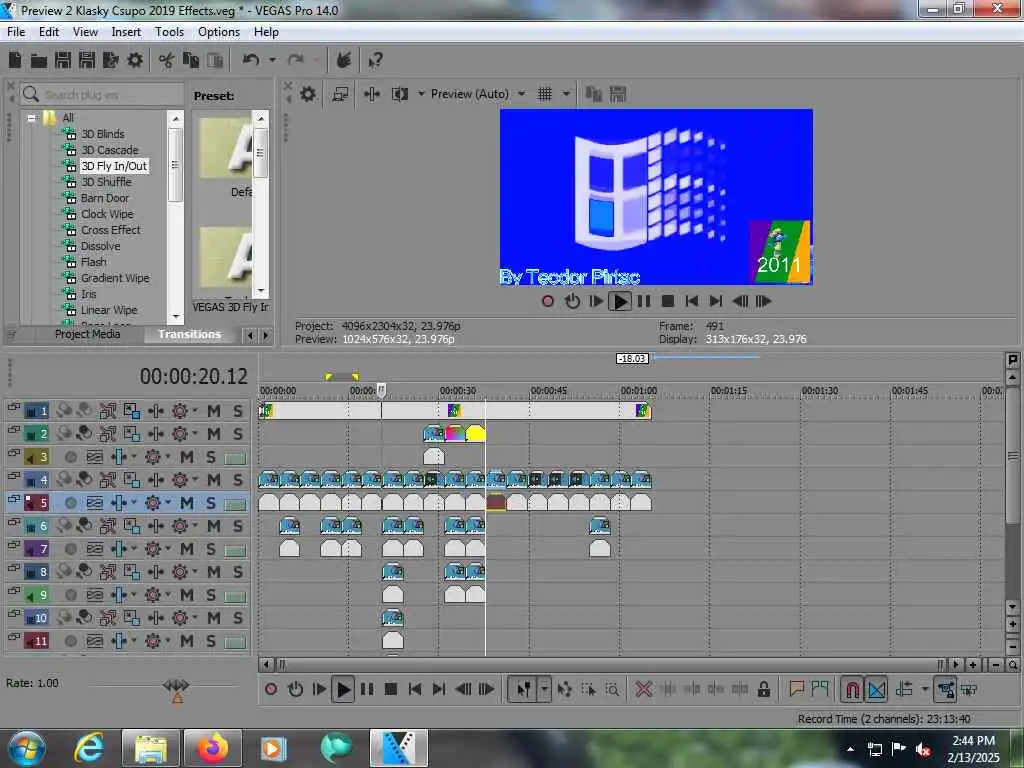Toggle preview on external monitor icon
Screen dimensions: 1024x768
click(x=340, y=94)
